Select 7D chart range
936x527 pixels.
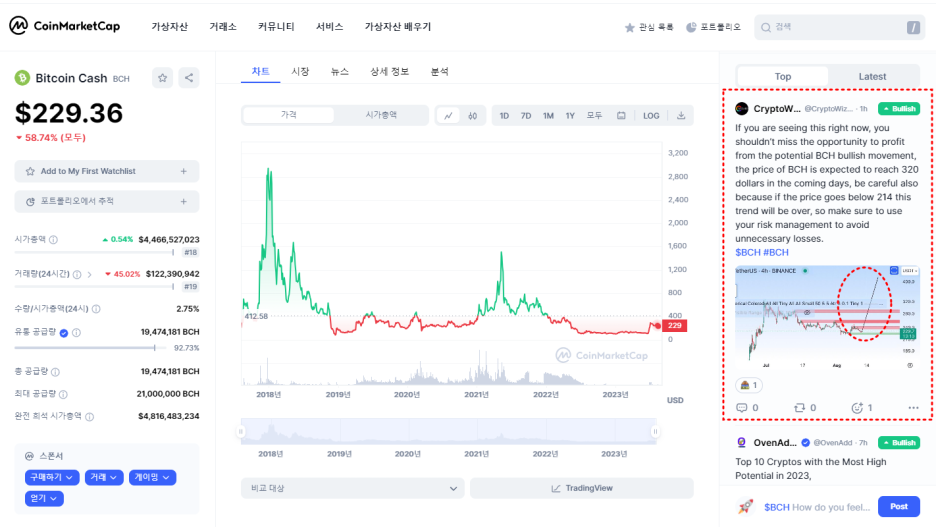[x=526, y=116]
